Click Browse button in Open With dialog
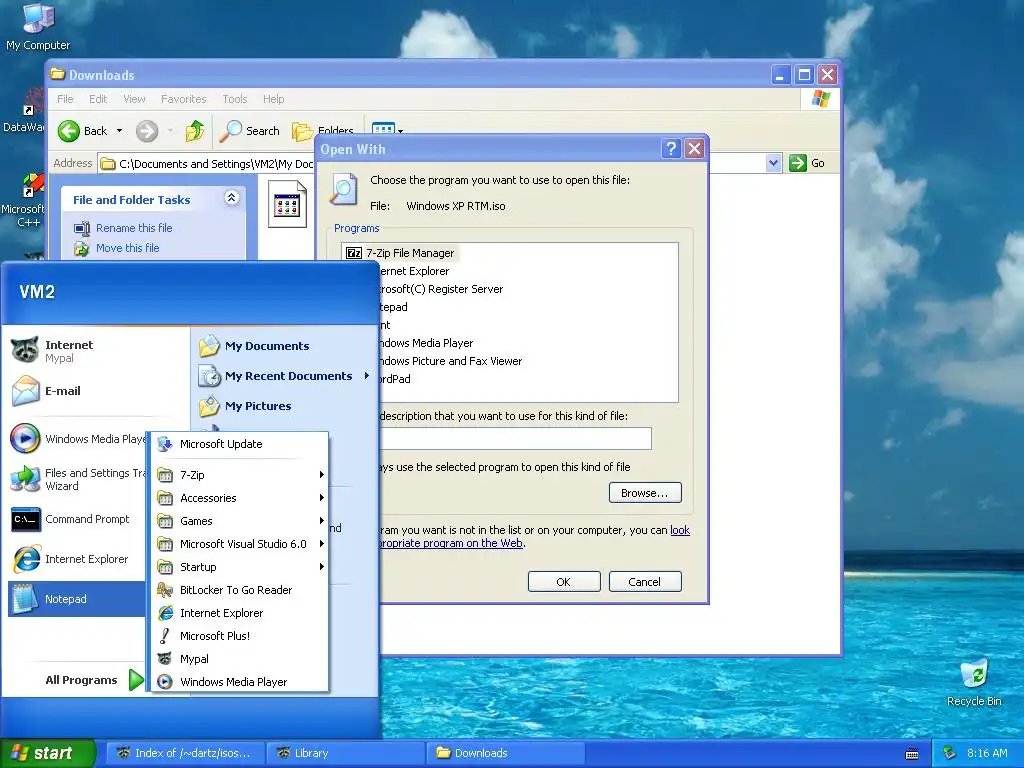The width and height of the screenshot is (1024, 768). (x=645, y=493)
